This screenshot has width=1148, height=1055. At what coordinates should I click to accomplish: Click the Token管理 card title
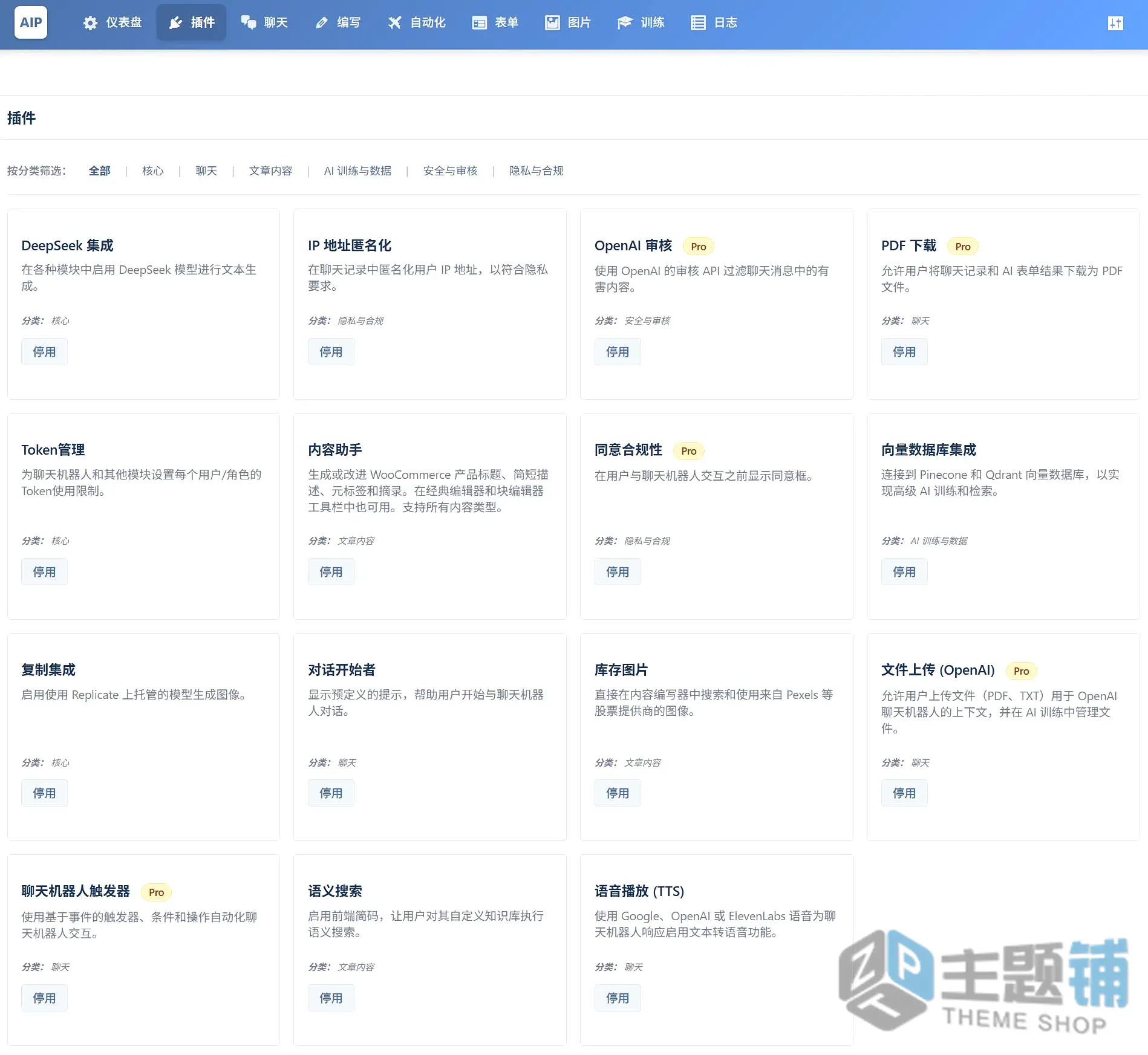pos(53,450)
